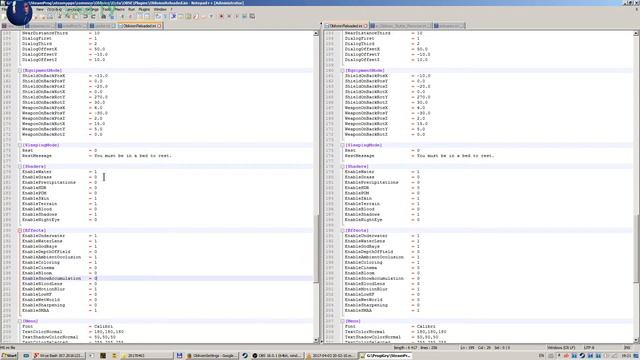Collapse [Menu] section in left pane
Screen dimensions: 640x360
point(20,321)
